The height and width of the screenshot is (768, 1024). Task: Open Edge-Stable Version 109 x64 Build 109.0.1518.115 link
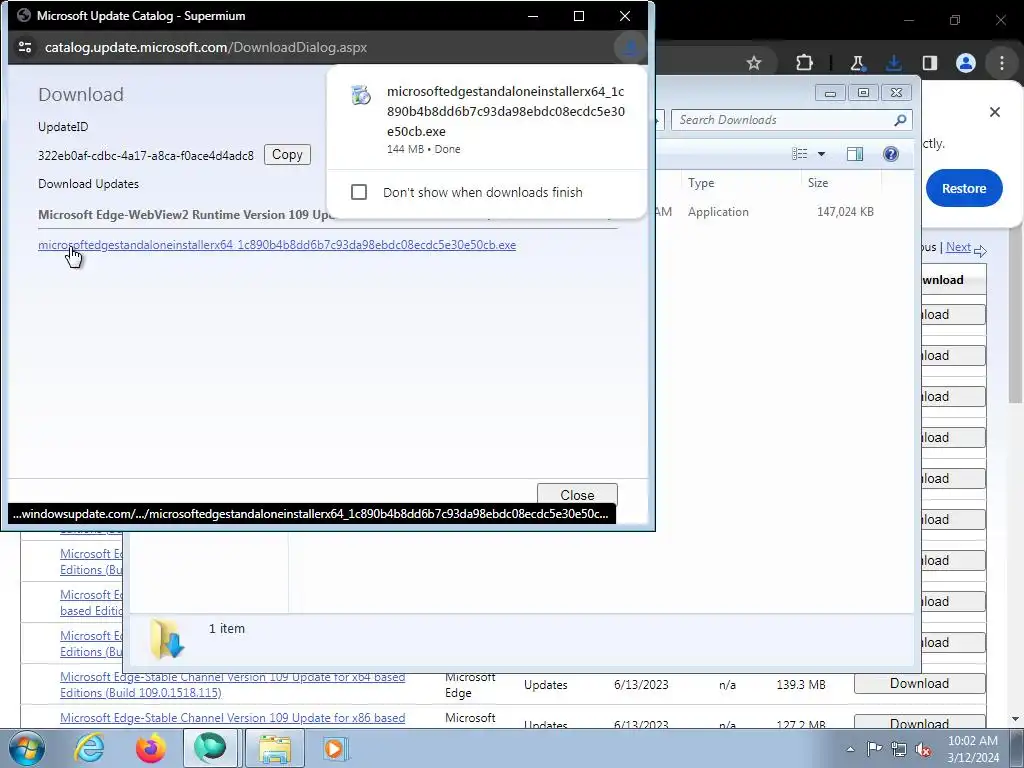232,684
